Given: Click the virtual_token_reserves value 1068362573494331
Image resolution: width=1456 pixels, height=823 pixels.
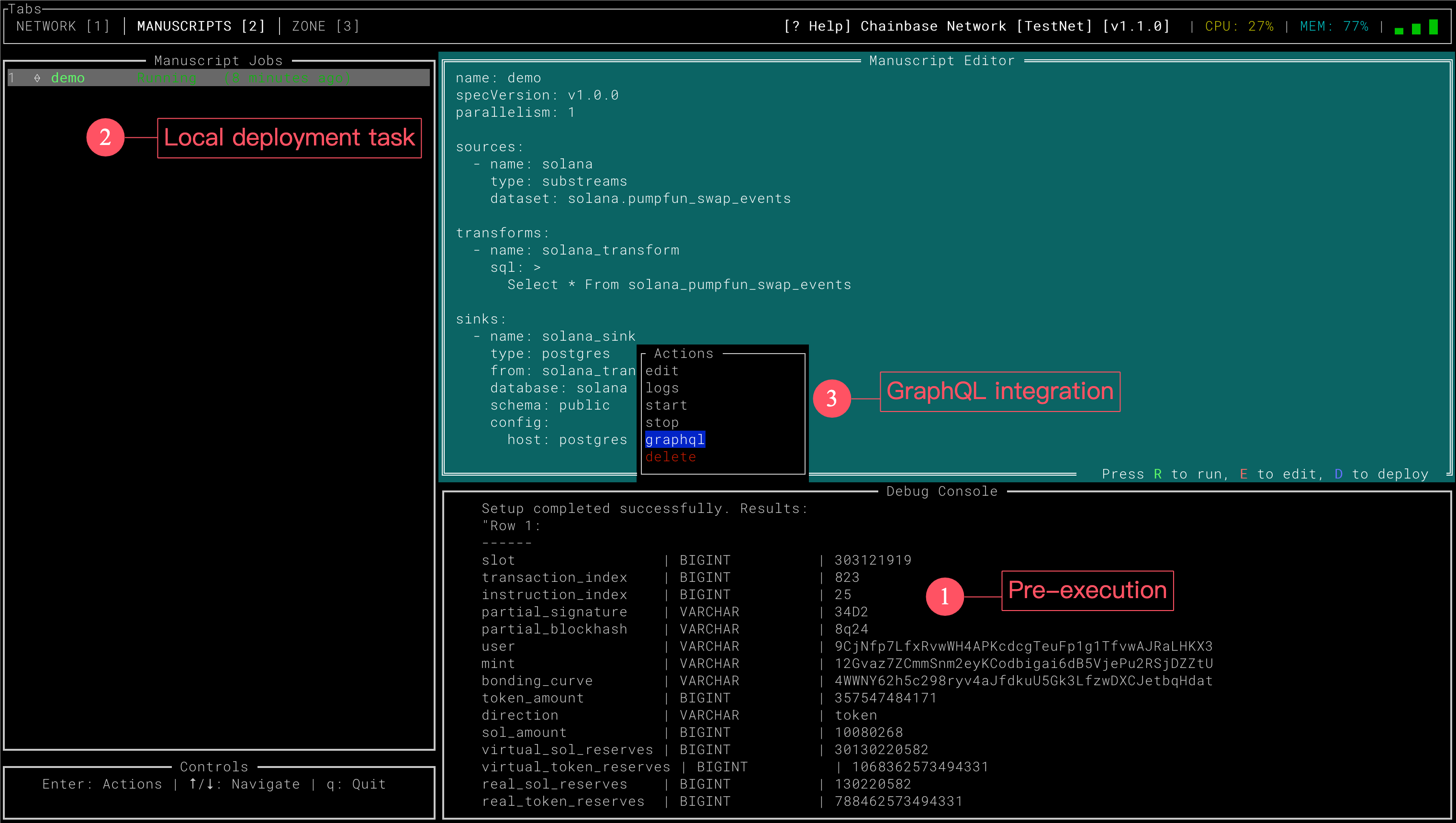Looking at the screenshot, I should 920,767.
